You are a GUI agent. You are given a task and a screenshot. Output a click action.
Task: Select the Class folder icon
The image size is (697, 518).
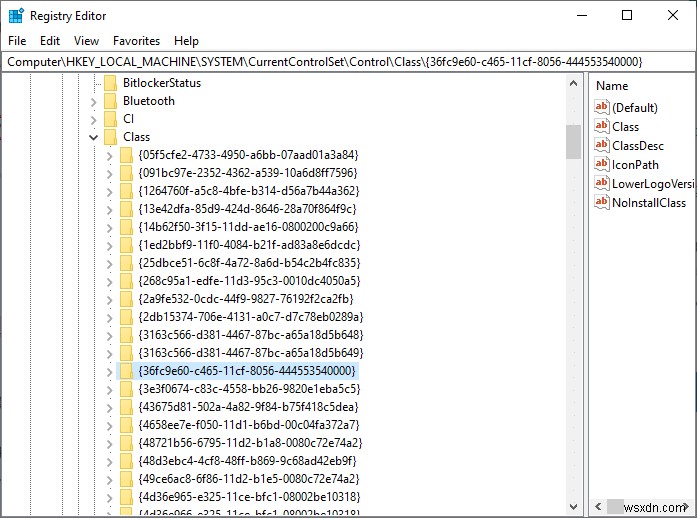pyautogui.click(x=110, y=137)
